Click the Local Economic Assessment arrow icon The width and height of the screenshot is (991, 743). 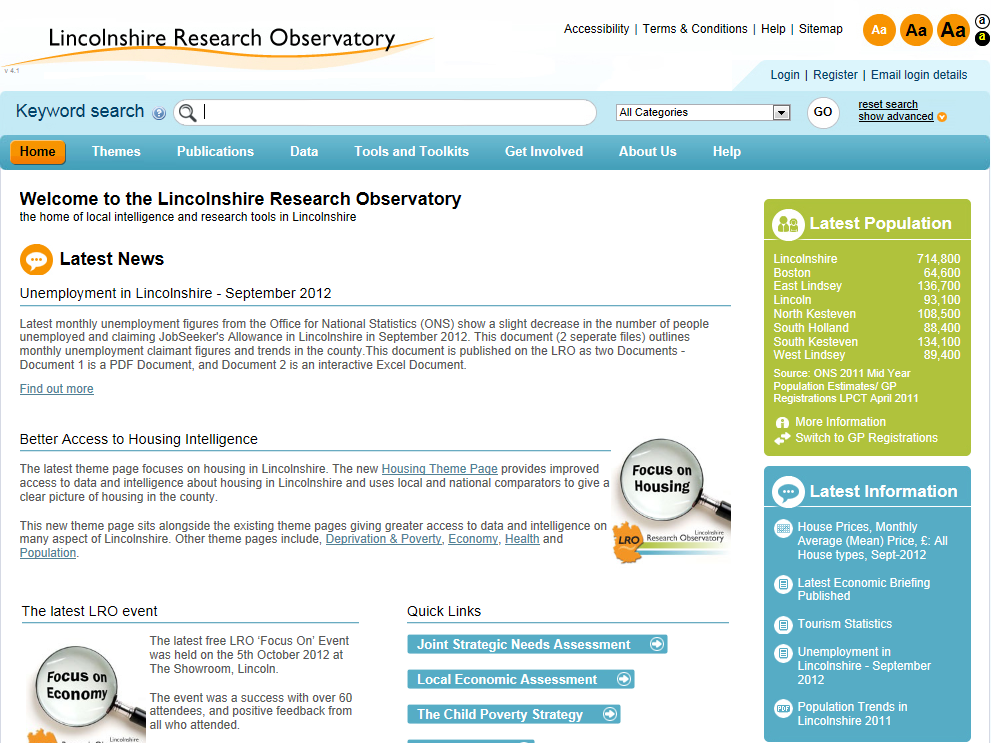[624, 679]
